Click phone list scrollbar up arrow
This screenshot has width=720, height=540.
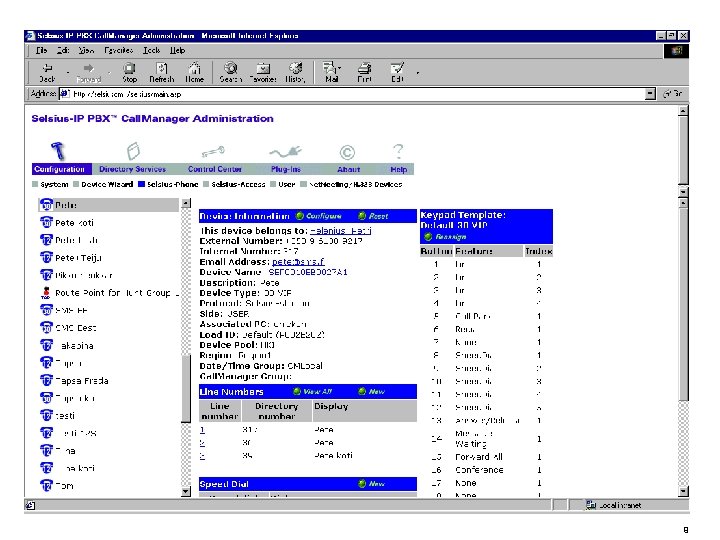186,203
